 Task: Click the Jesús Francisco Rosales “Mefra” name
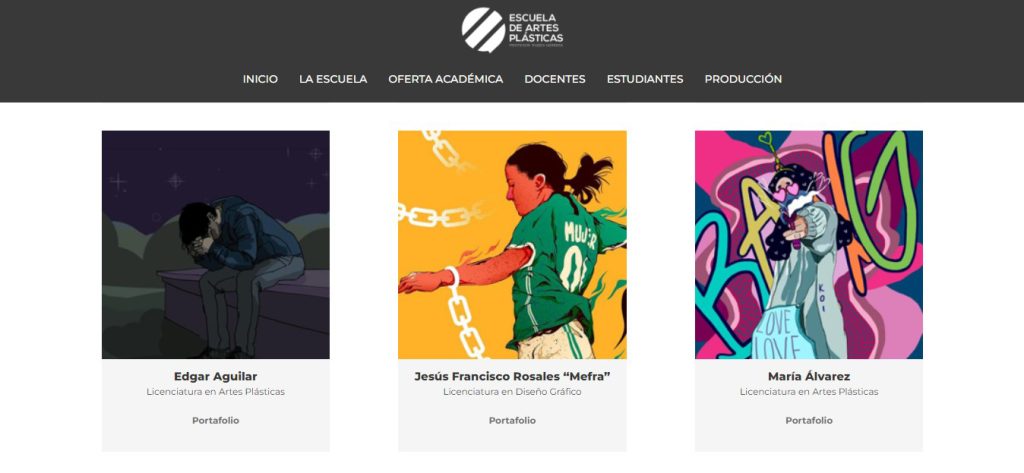coord(512,376)
